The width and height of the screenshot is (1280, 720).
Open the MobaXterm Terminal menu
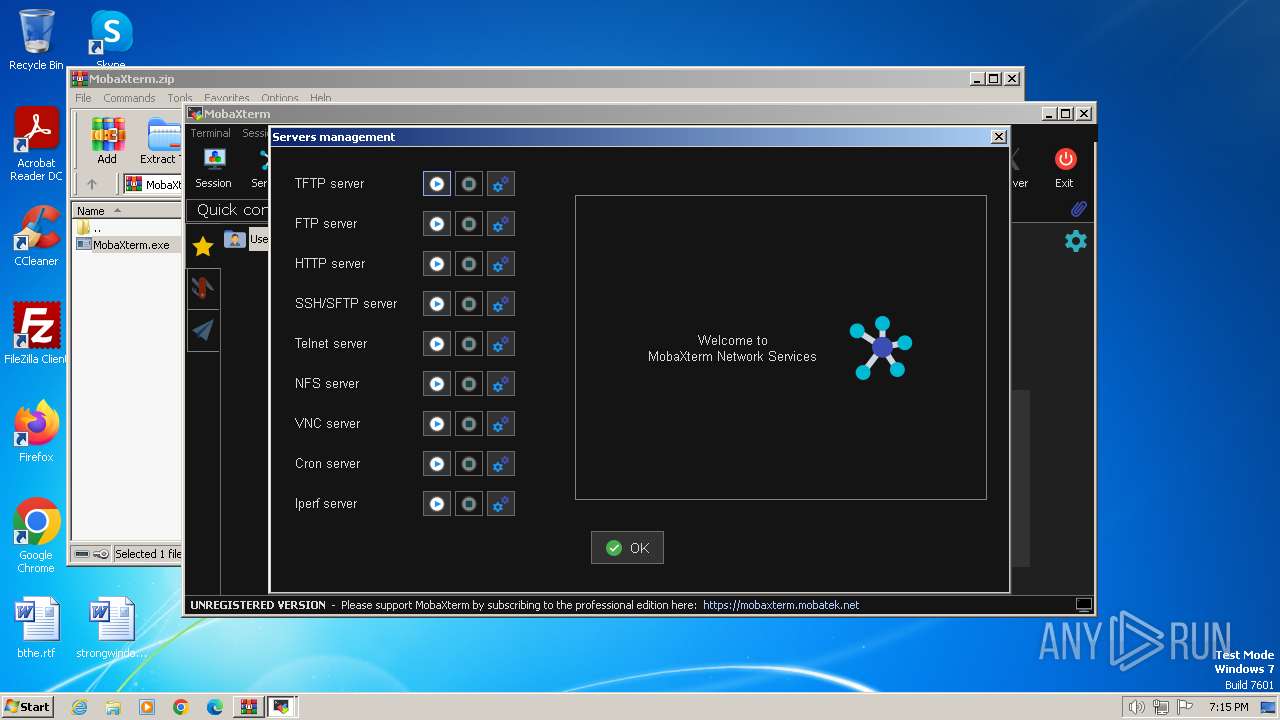pos(210,133)
